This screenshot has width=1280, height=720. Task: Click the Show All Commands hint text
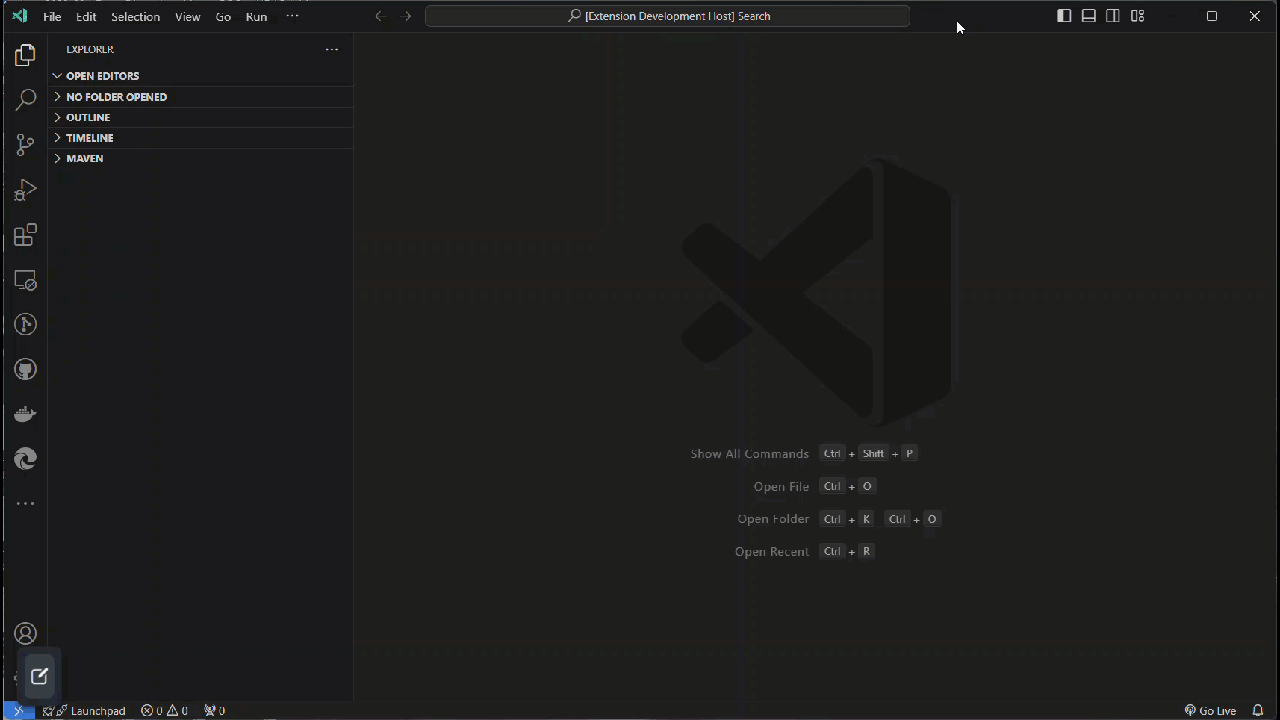(749, 454)
